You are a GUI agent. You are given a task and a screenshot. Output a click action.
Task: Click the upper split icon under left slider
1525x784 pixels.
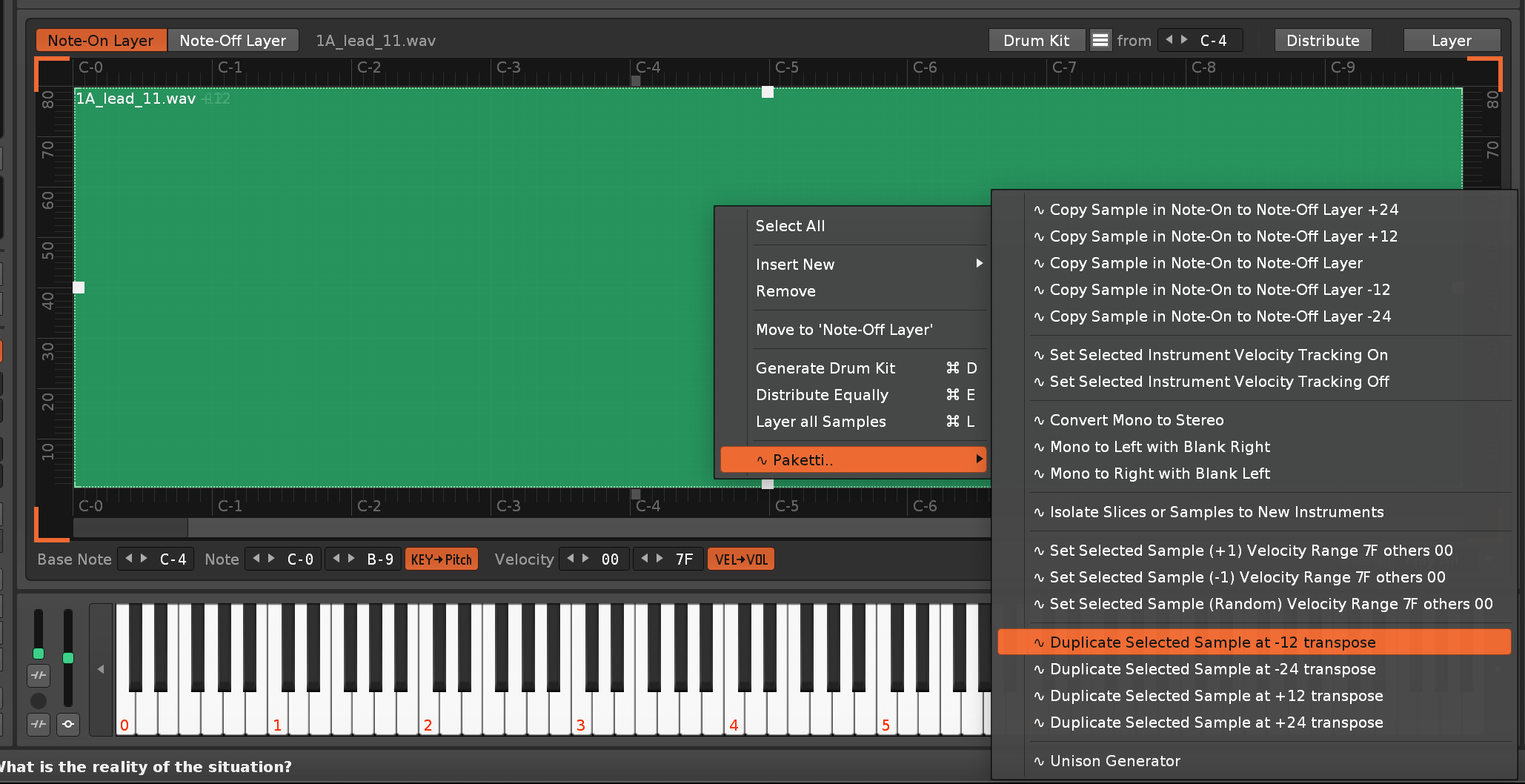[39, 675]
